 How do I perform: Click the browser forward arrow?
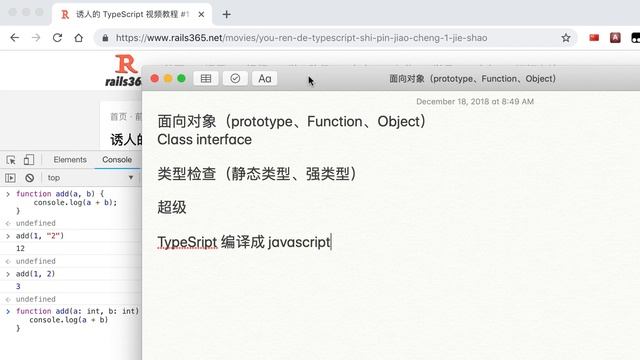[x=36, y=38]
